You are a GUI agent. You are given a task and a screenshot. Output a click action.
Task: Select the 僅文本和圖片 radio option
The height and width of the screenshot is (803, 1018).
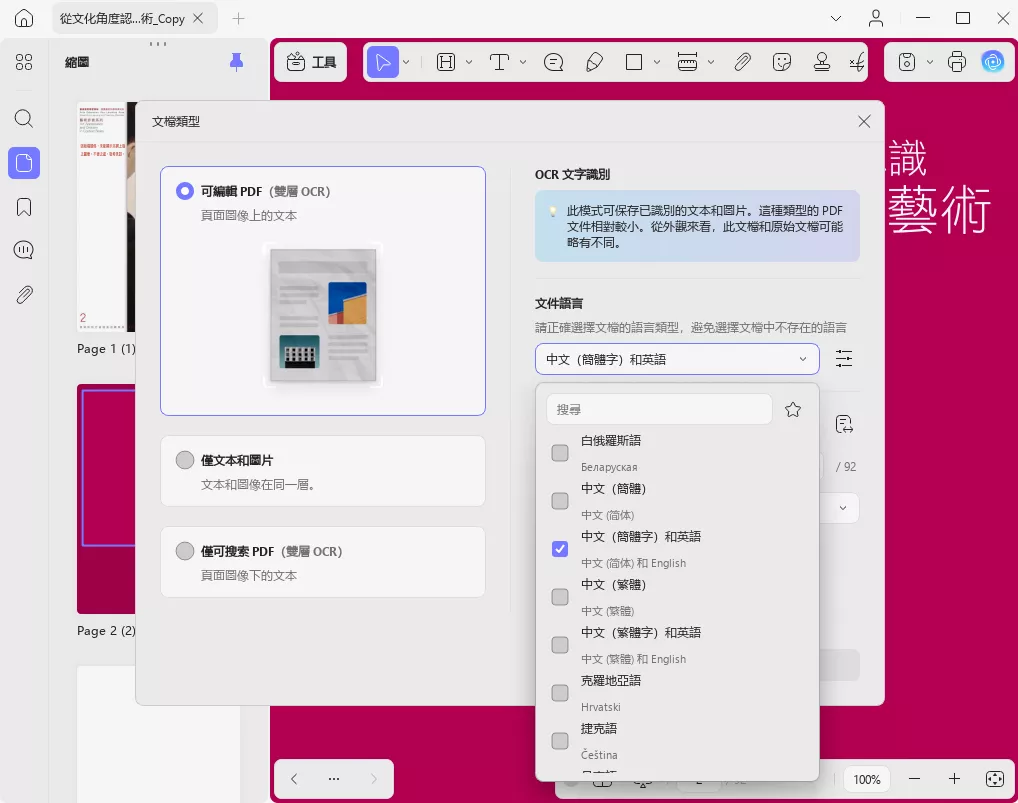point(184,460)
